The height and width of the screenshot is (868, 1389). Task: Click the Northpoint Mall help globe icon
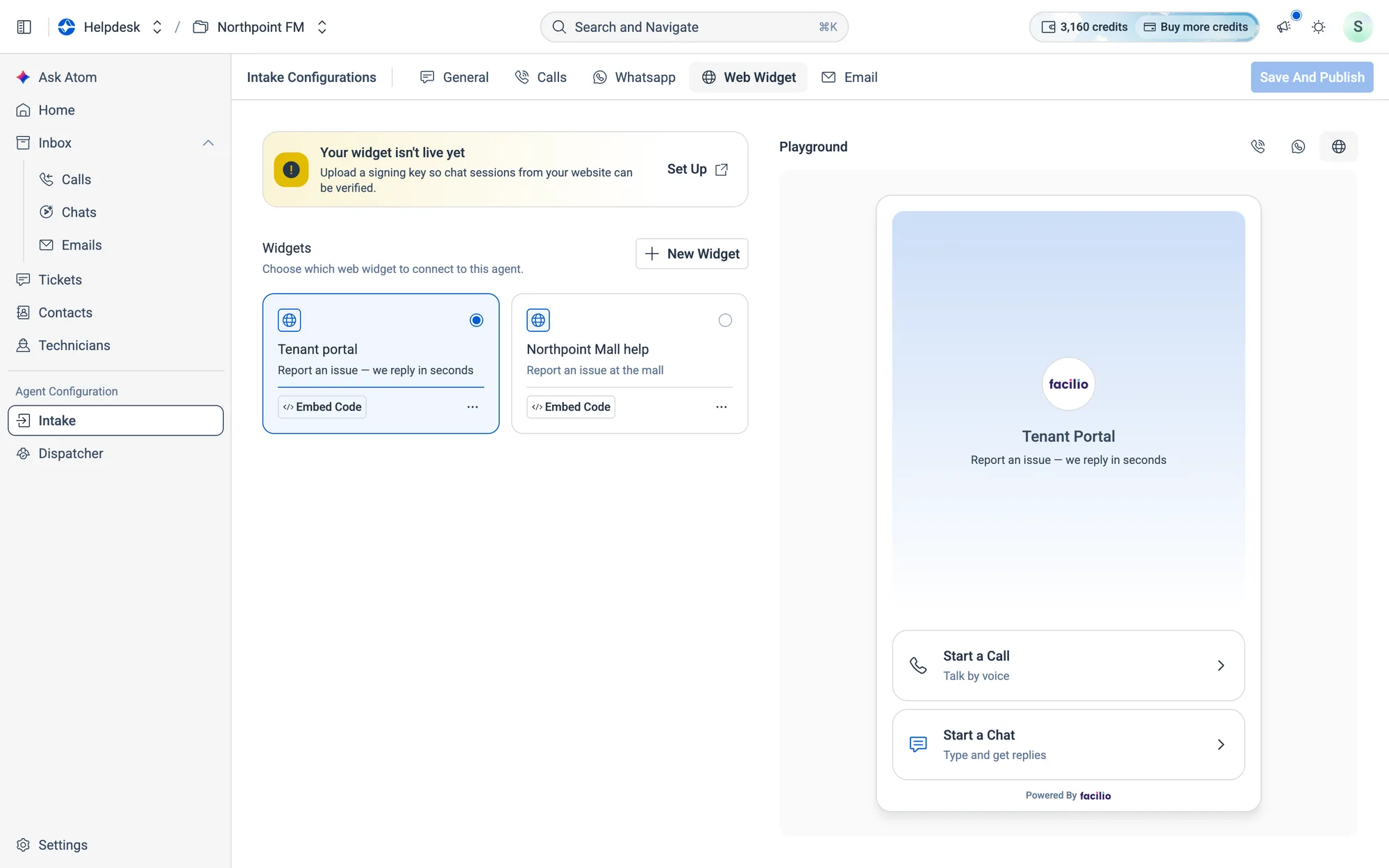coord(538,320)
